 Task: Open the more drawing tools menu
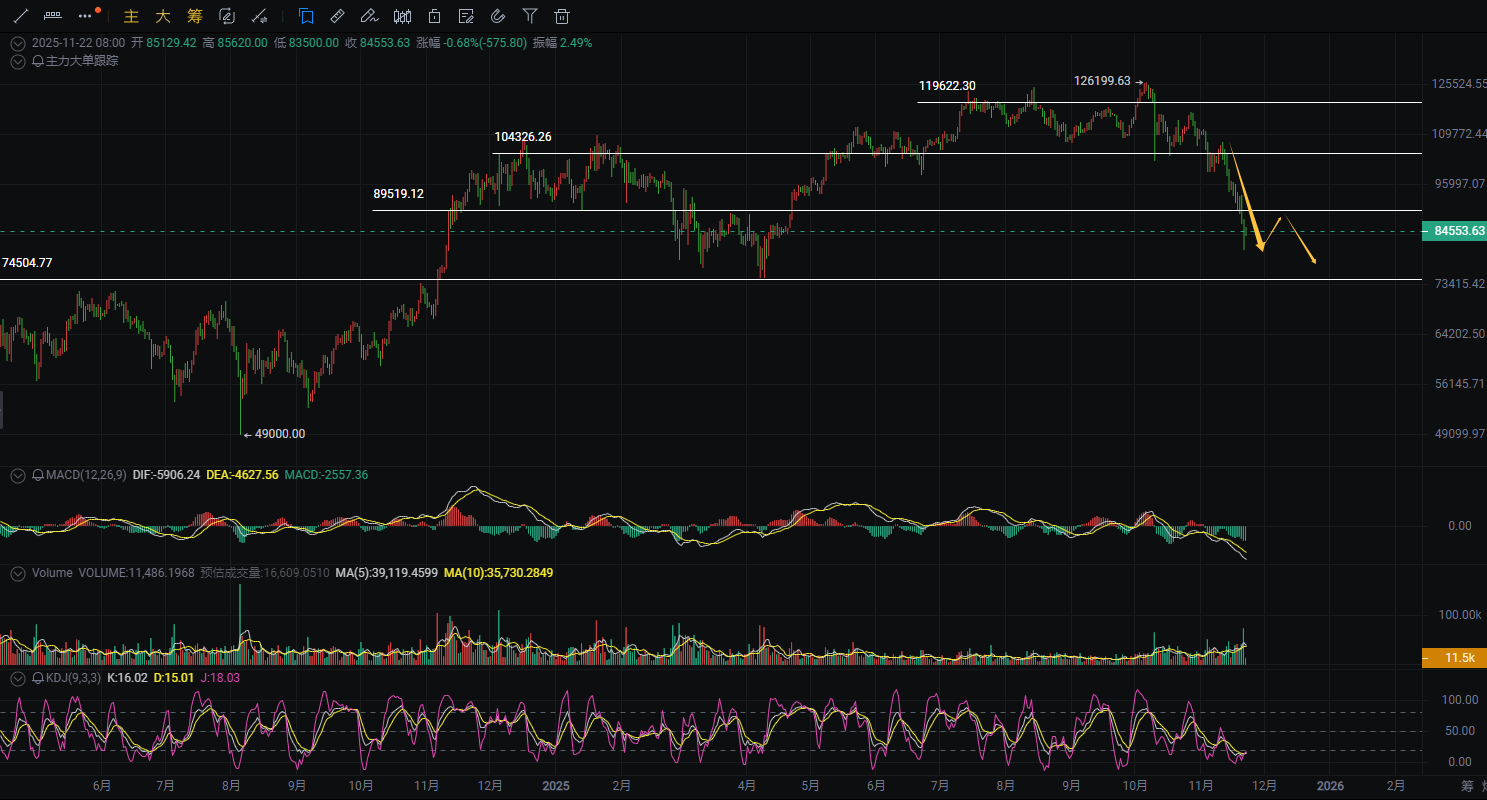85,16
